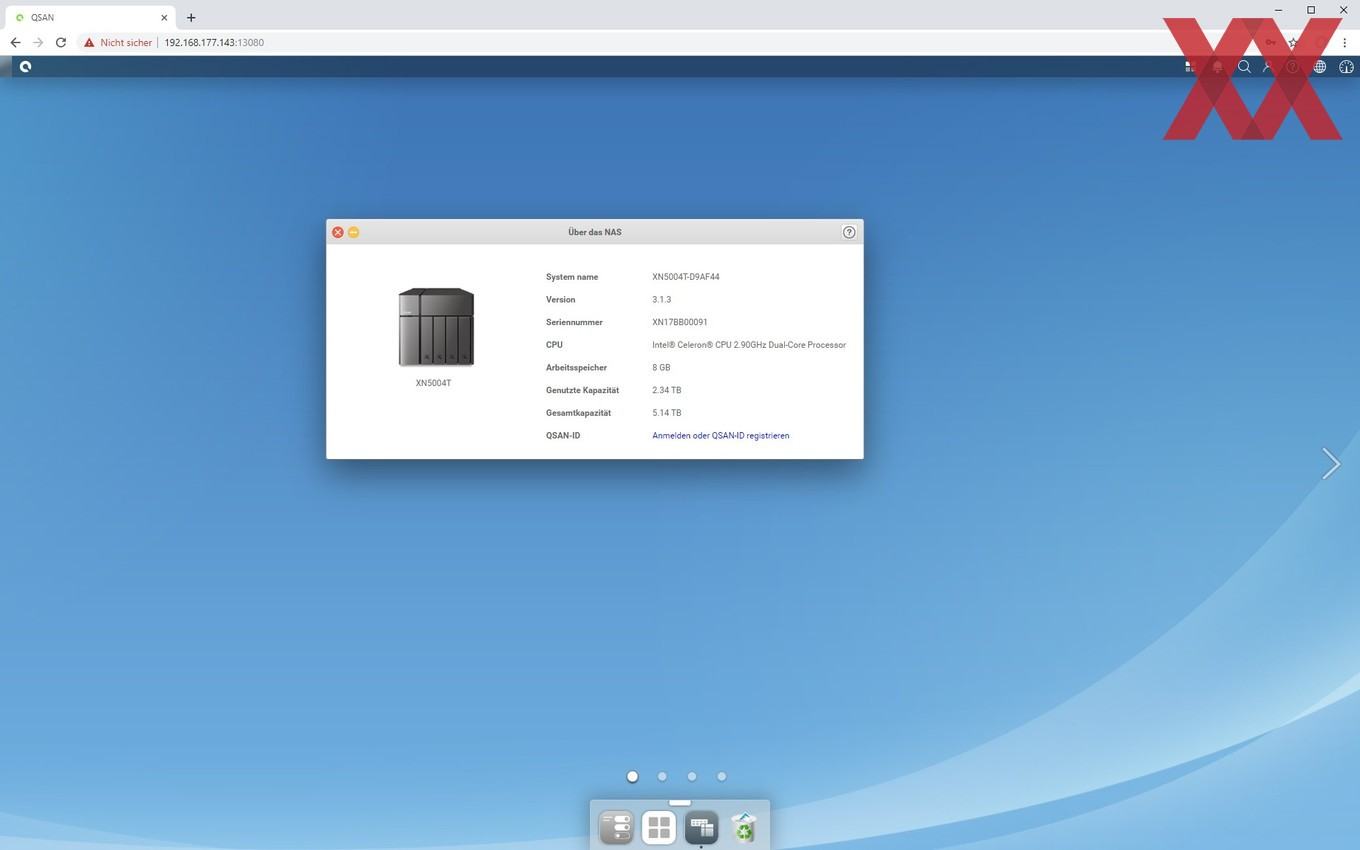Screen dimensions: 1360x850
Task: Go to next desktop page arrow
Action: [x=1330, y=463]
